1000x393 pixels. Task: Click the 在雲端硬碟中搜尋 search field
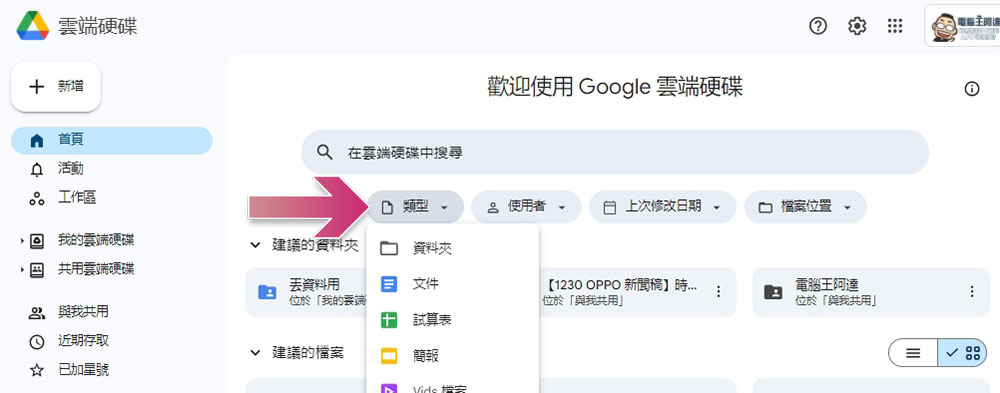[x=615, y=152]
